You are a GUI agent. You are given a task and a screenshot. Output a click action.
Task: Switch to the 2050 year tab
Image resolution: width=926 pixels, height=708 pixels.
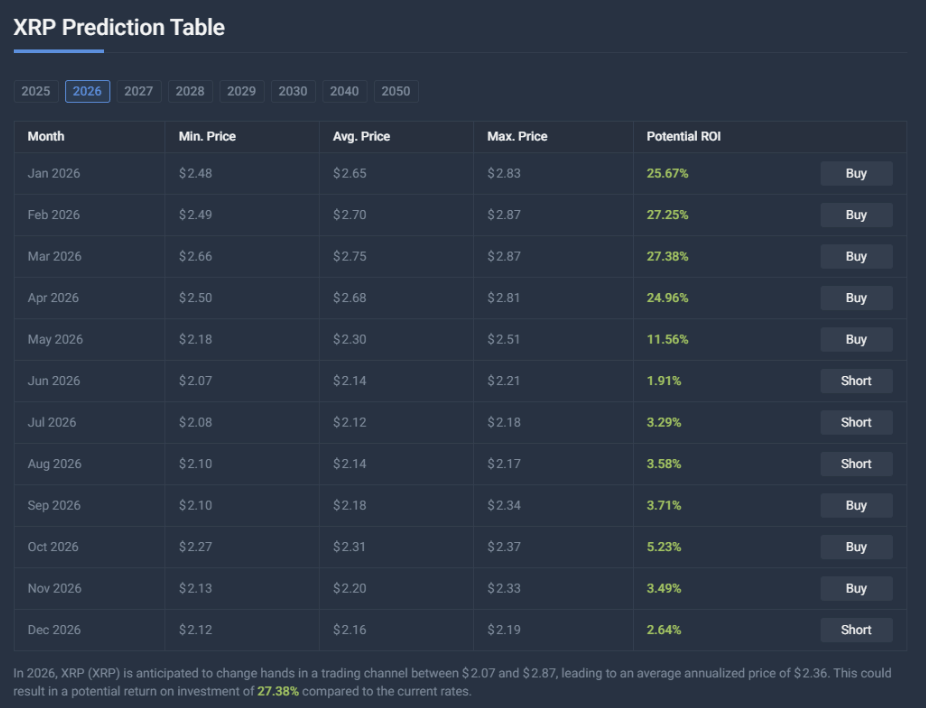click(x=396, y=91)
